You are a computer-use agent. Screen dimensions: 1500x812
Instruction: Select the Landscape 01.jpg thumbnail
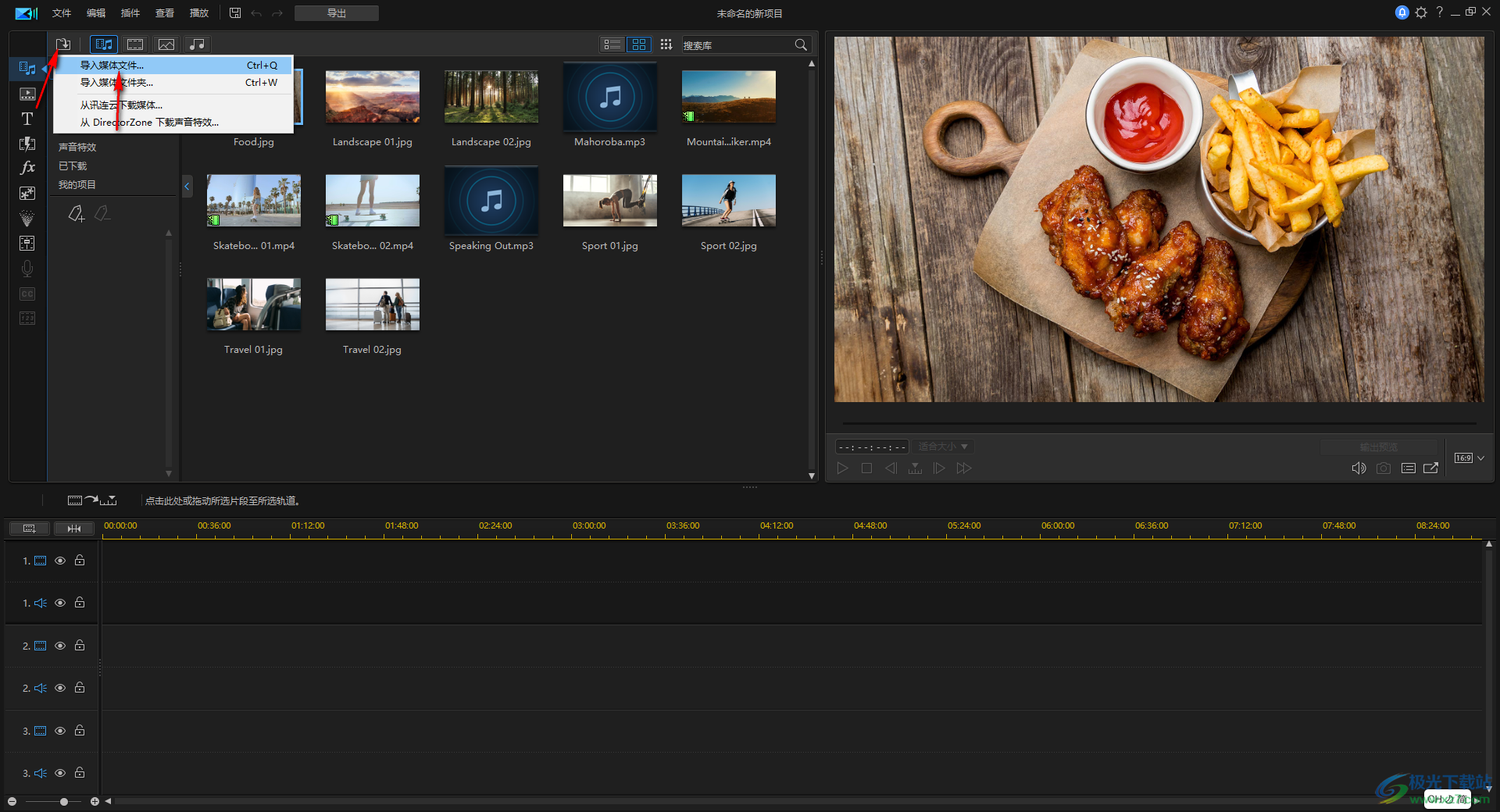[x=373, y=97]
